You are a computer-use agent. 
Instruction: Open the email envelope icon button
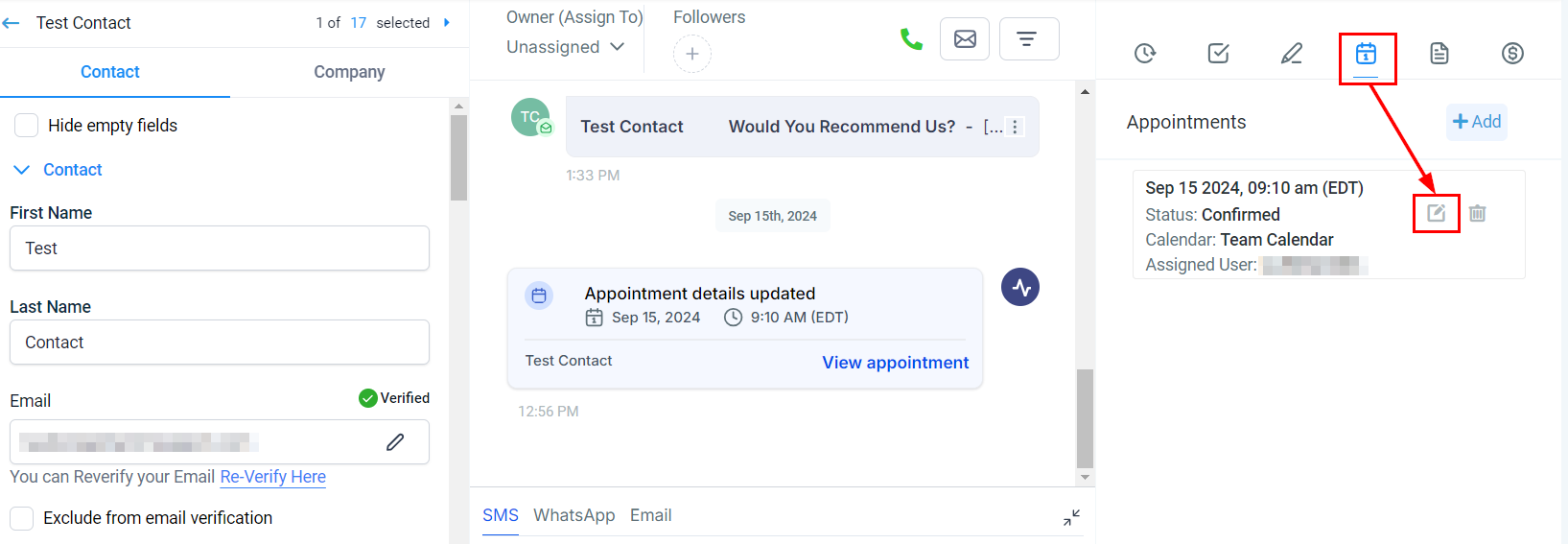tap(965, 39)
